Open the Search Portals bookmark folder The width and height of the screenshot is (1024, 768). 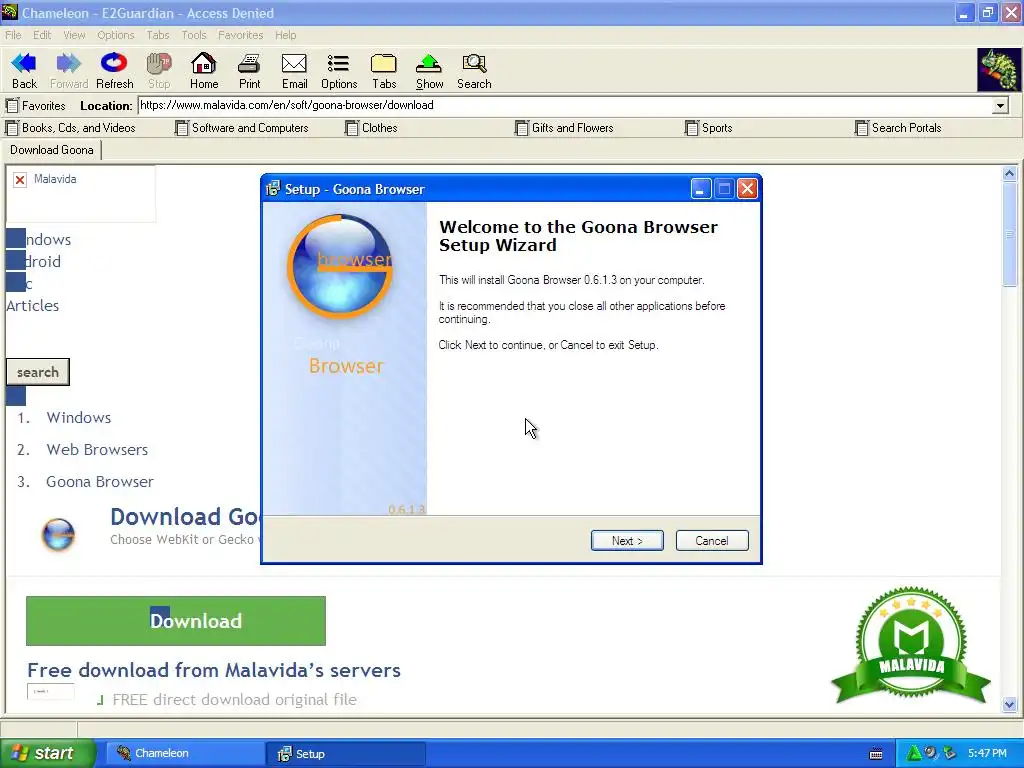tap(898, 128)
